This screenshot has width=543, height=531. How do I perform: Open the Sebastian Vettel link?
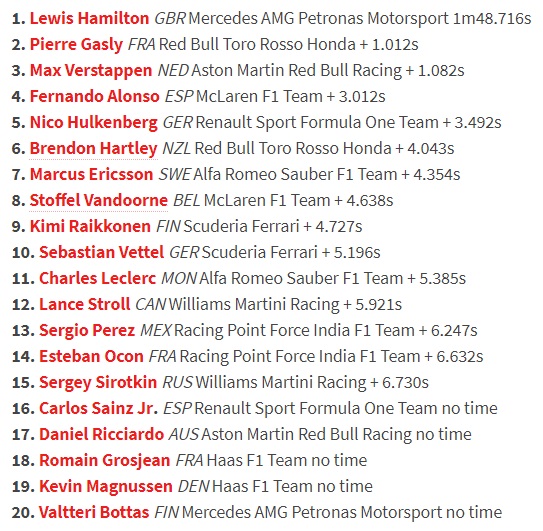pyautogui.click(x=101, y=252)
